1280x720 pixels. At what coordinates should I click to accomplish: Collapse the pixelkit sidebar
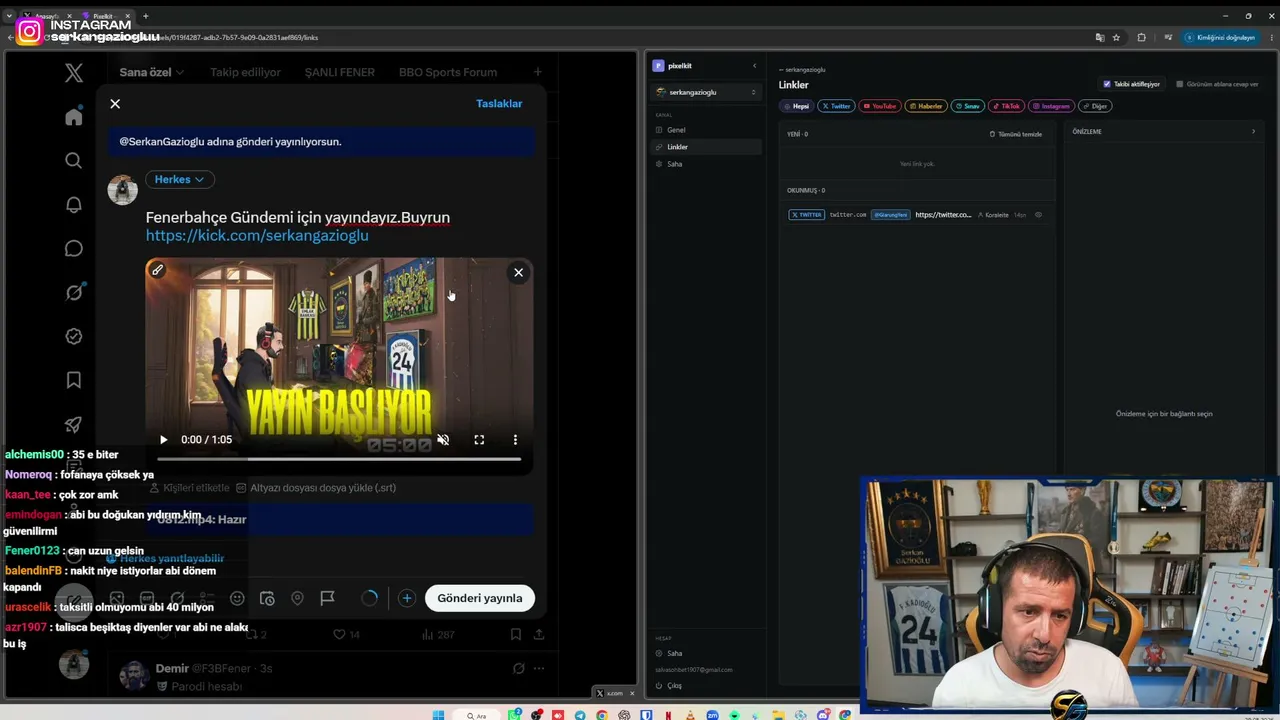point(755,66)
